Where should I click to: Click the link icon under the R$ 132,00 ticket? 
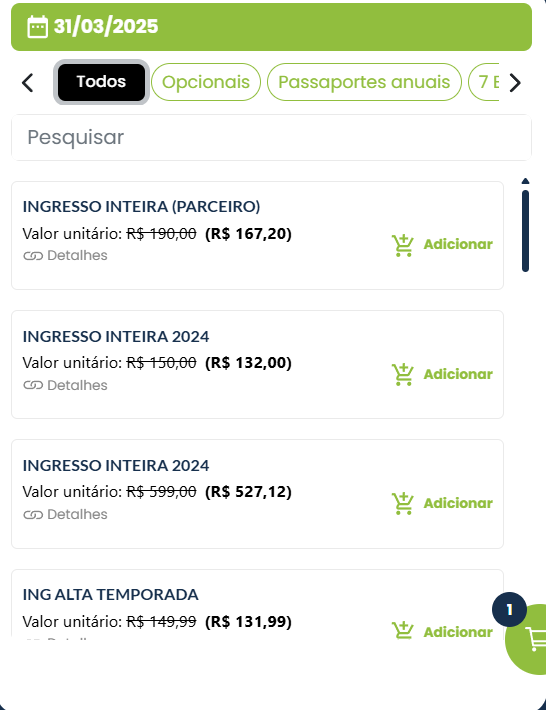[x=33, y=385]
